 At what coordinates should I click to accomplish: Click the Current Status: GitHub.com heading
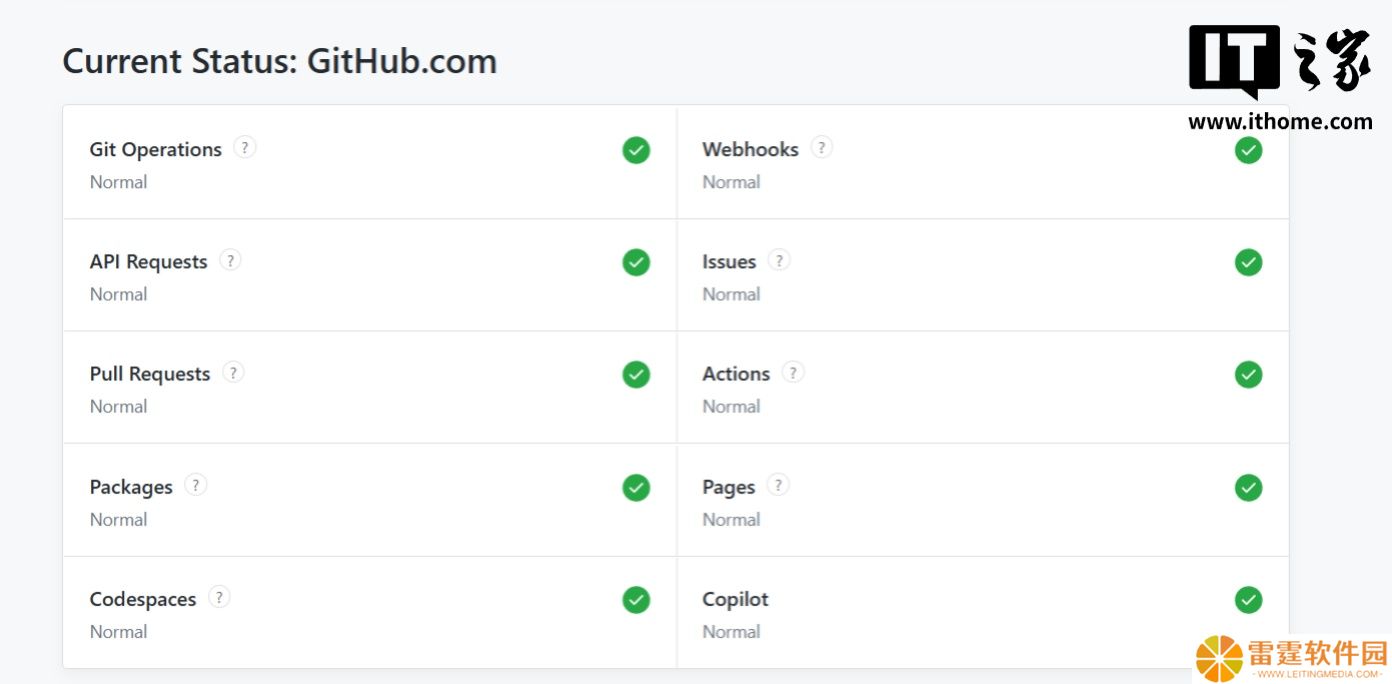pyautogui.click(x=280, y=61)
